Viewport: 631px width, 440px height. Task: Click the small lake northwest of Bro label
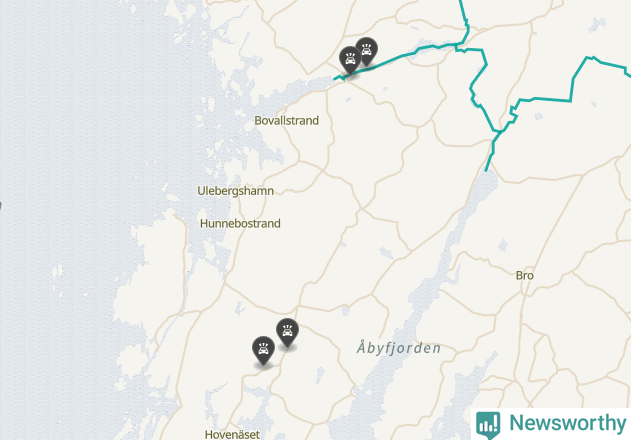(x=503, y=245)
